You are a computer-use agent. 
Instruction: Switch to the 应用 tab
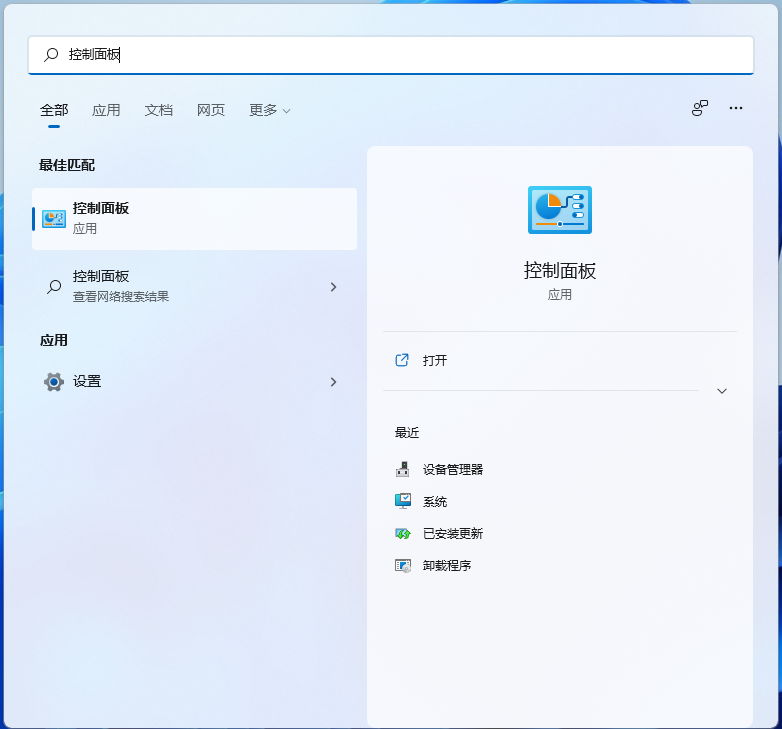[x=106, y=110]
